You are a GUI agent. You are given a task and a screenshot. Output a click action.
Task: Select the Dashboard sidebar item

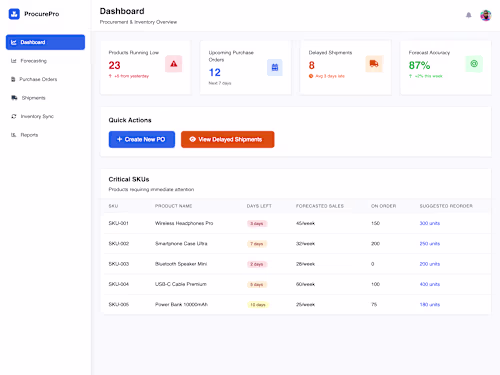(45, 42)
